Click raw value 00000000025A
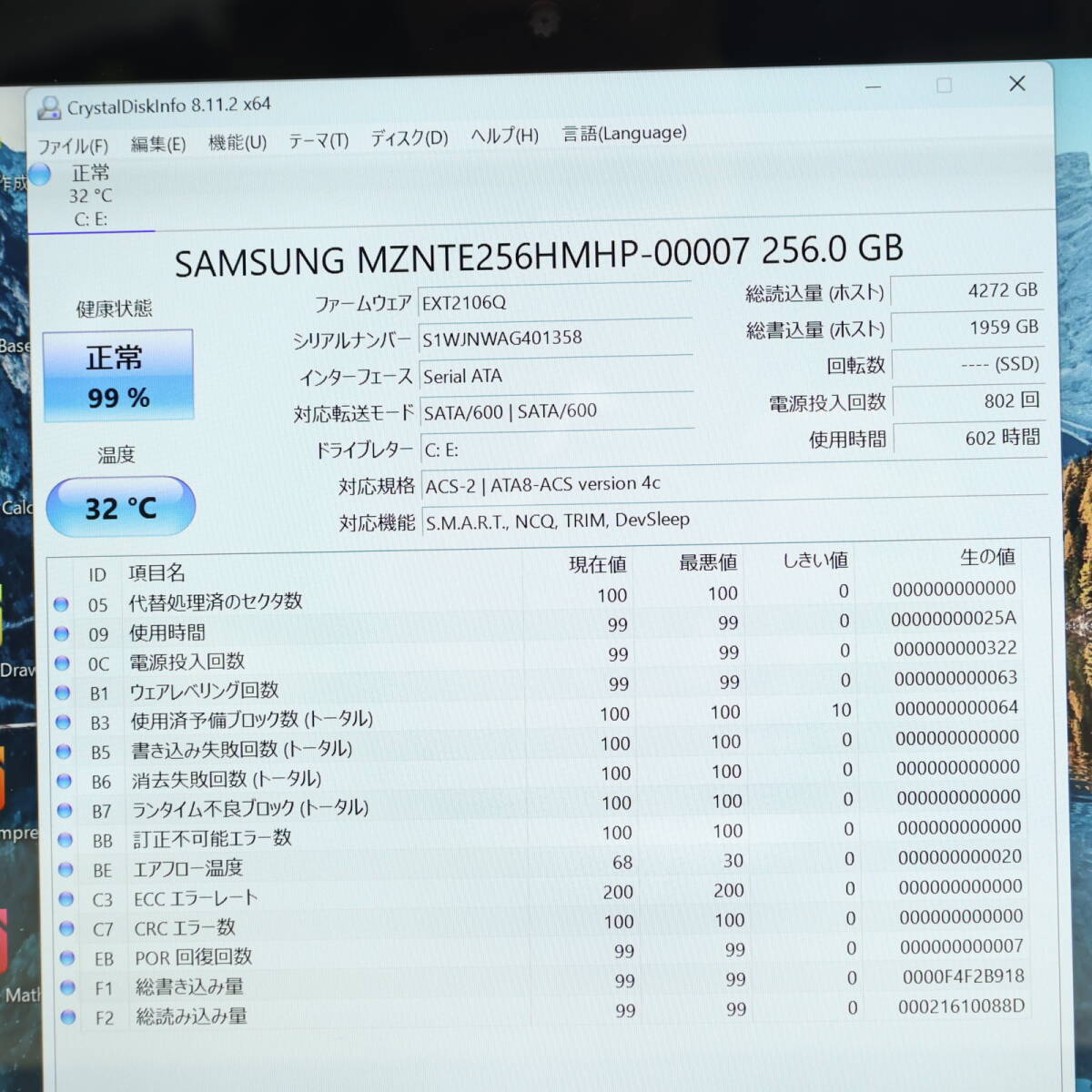Viewport: 1092px width, 1092px height. [954, 619]
